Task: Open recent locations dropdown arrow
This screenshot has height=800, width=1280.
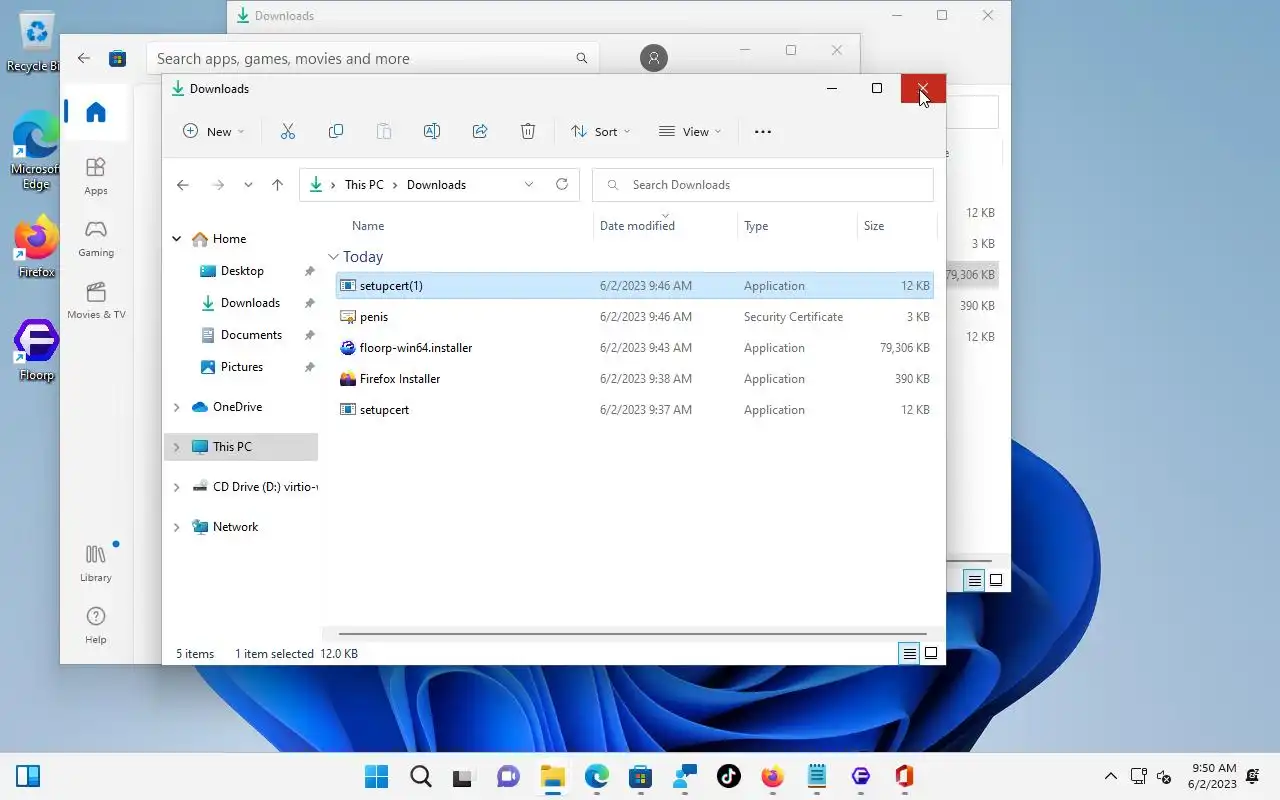Action: (248, 185)
